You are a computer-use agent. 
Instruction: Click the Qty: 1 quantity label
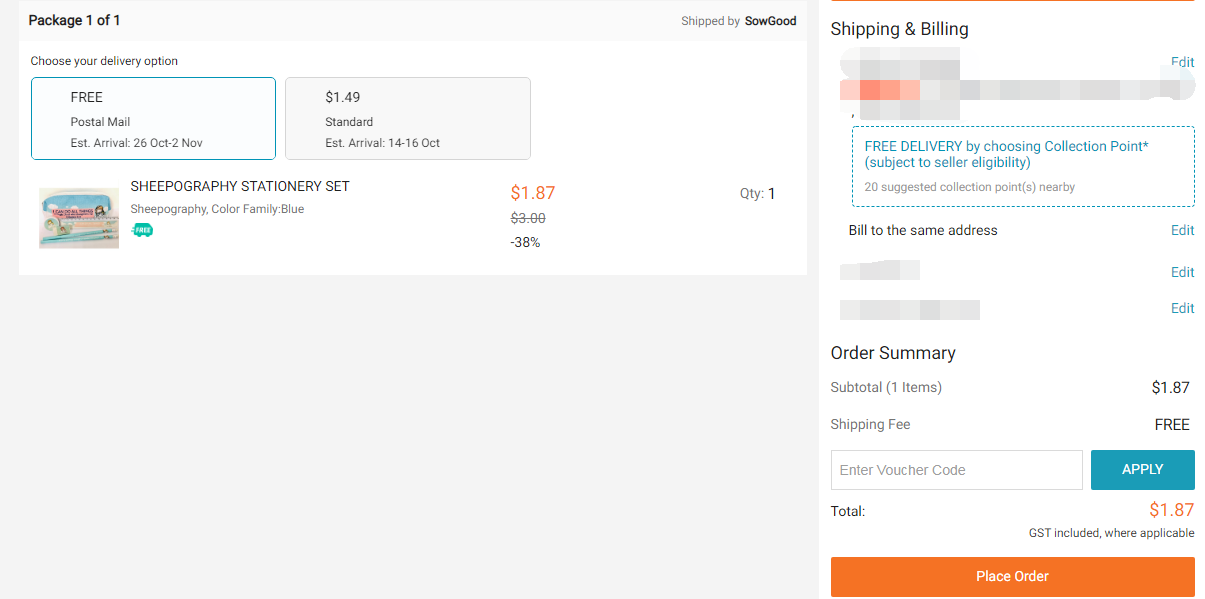pos(757,194)
